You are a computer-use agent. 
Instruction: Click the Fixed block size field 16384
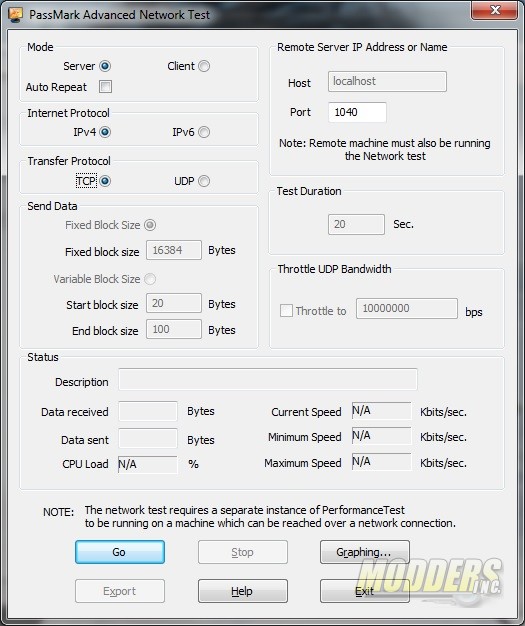click(x=174, y=250)
